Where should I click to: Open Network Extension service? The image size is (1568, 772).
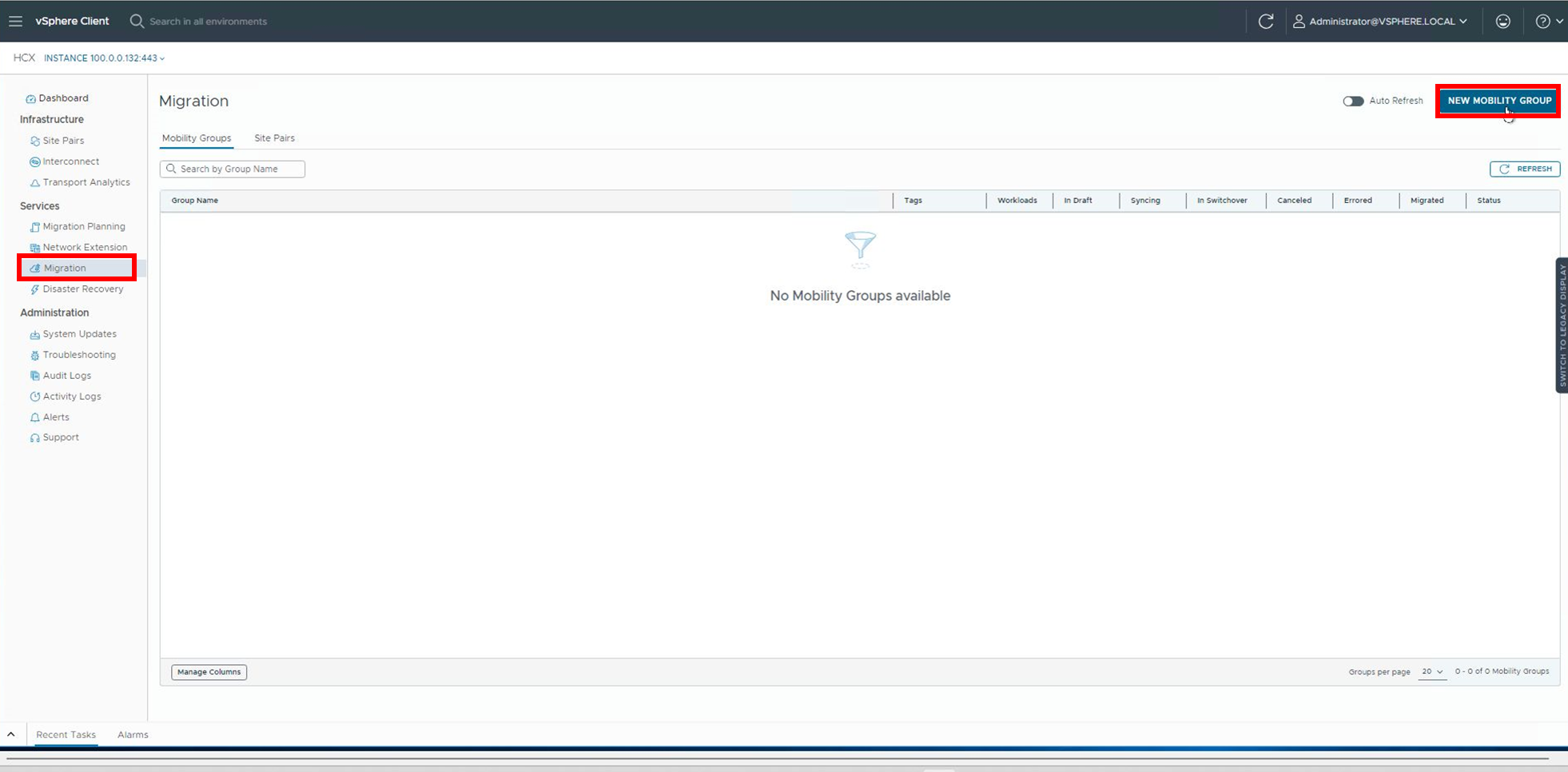coord(85,248)
